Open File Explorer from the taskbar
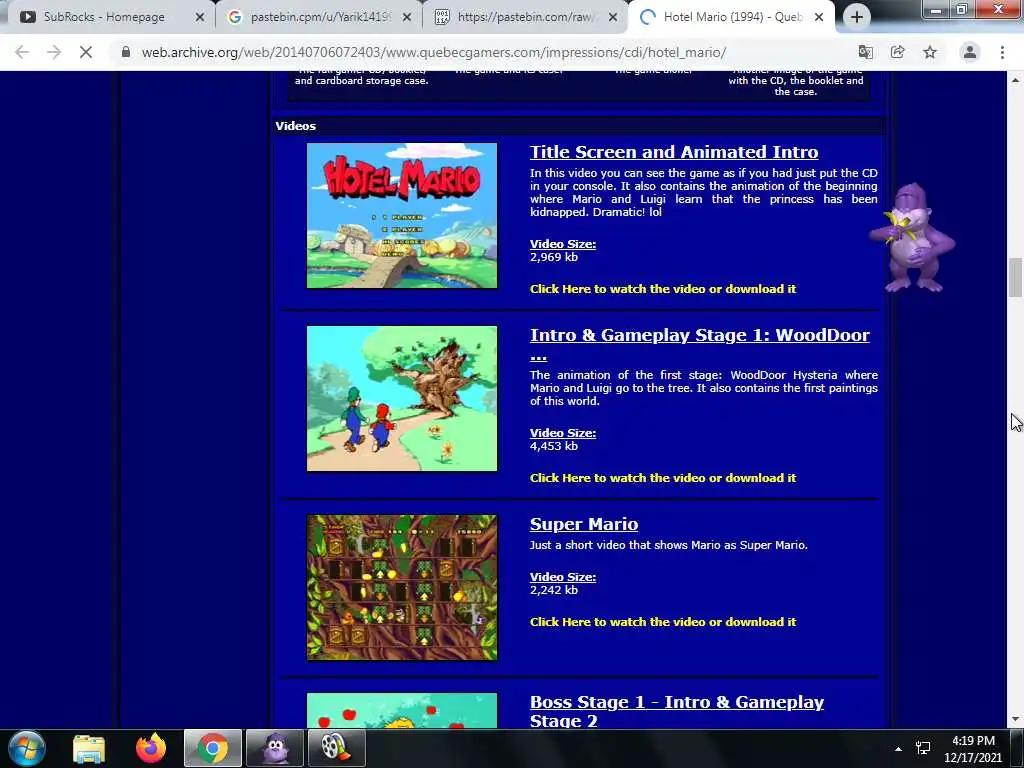Screen dimensions: 1024x768 pos(89,748)
